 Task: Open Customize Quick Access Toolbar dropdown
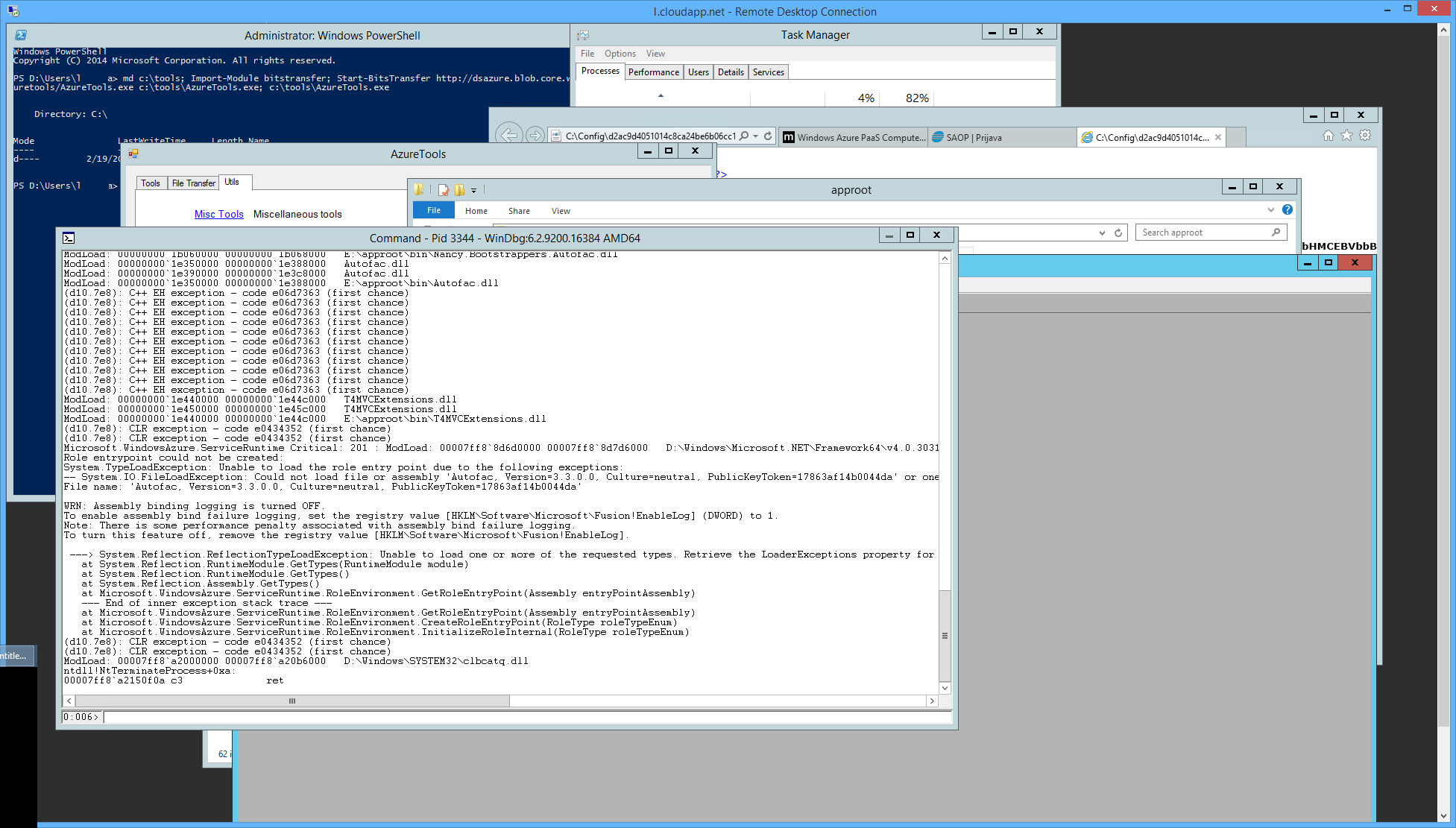tap(473, 191)
